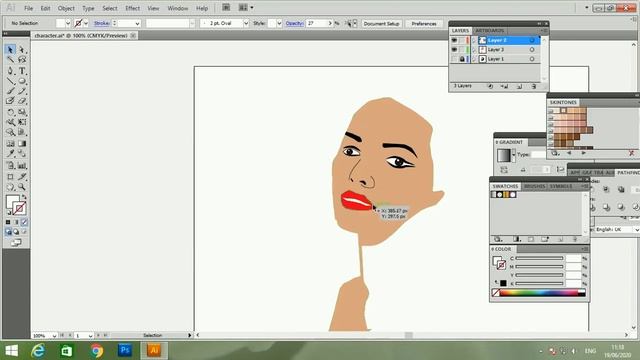Select the Artboard tool

coord(10,177)
